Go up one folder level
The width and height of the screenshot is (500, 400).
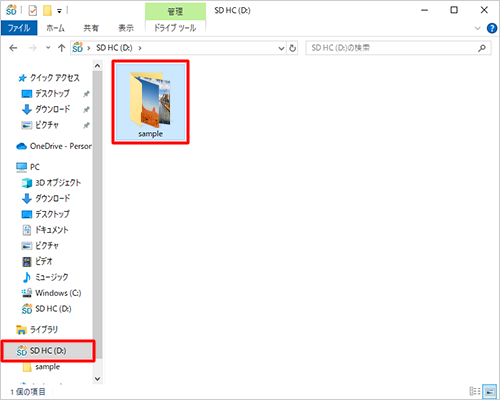(x=61, y=48)
